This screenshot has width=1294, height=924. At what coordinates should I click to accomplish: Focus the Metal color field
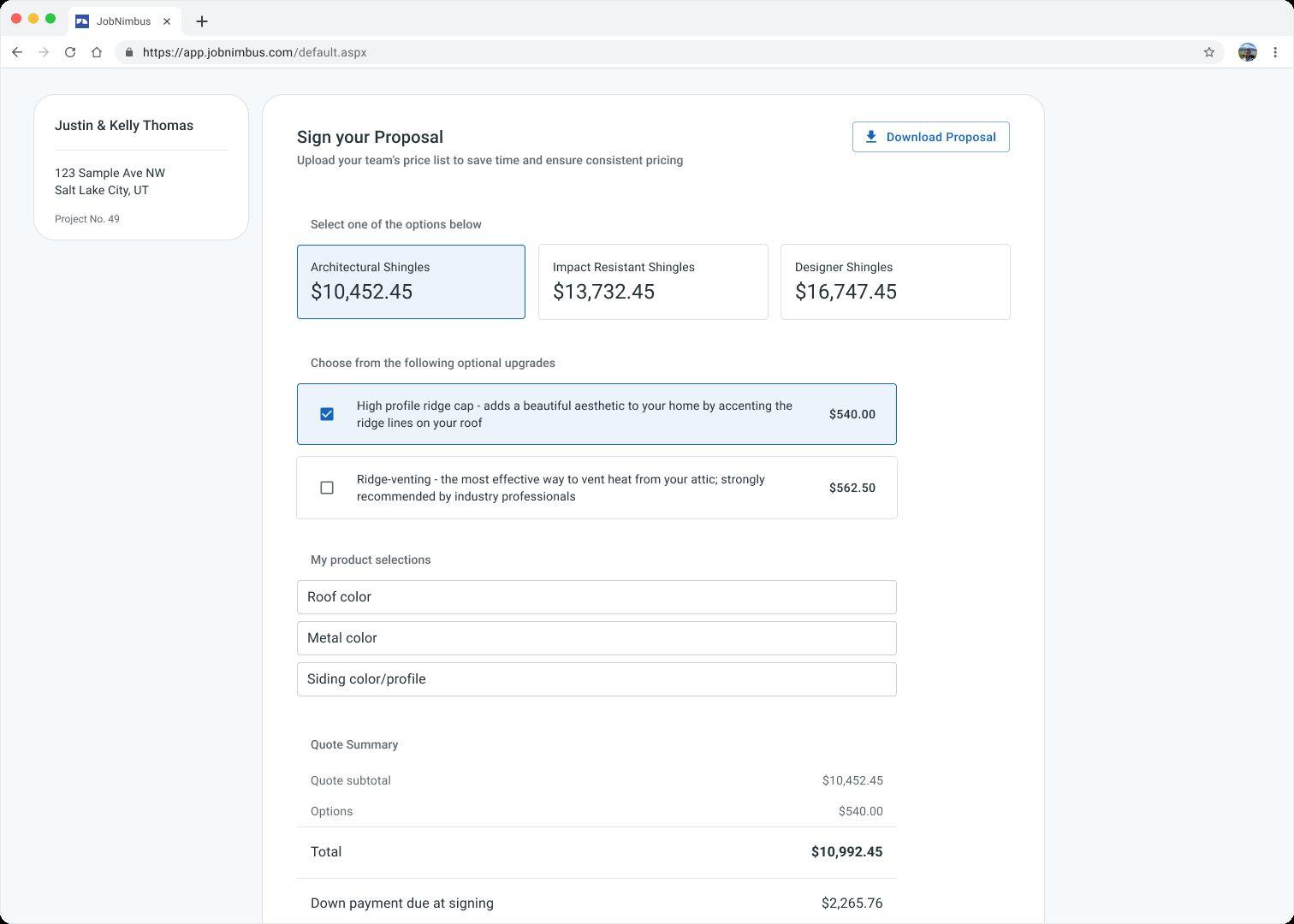597,638
